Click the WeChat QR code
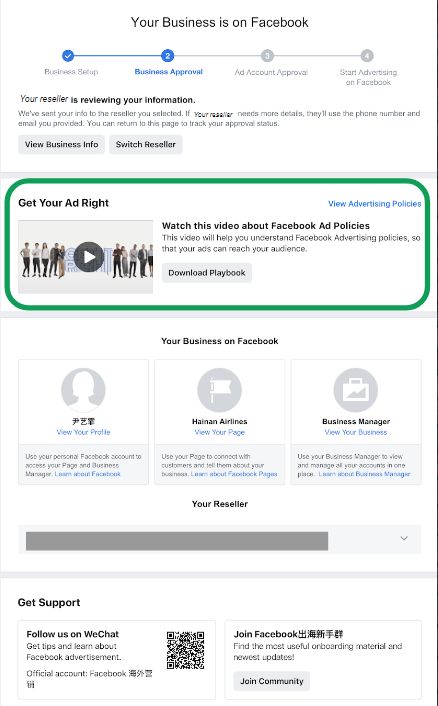The image size is (438, 706). click(x=185, y=650)
